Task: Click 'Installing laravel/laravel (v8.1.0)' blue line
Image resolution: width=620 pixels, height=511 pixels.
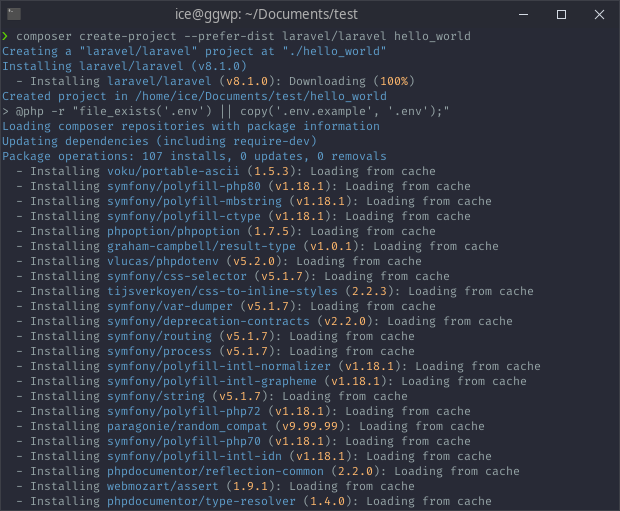Action: pyautogui.click(x=124, y=66)
